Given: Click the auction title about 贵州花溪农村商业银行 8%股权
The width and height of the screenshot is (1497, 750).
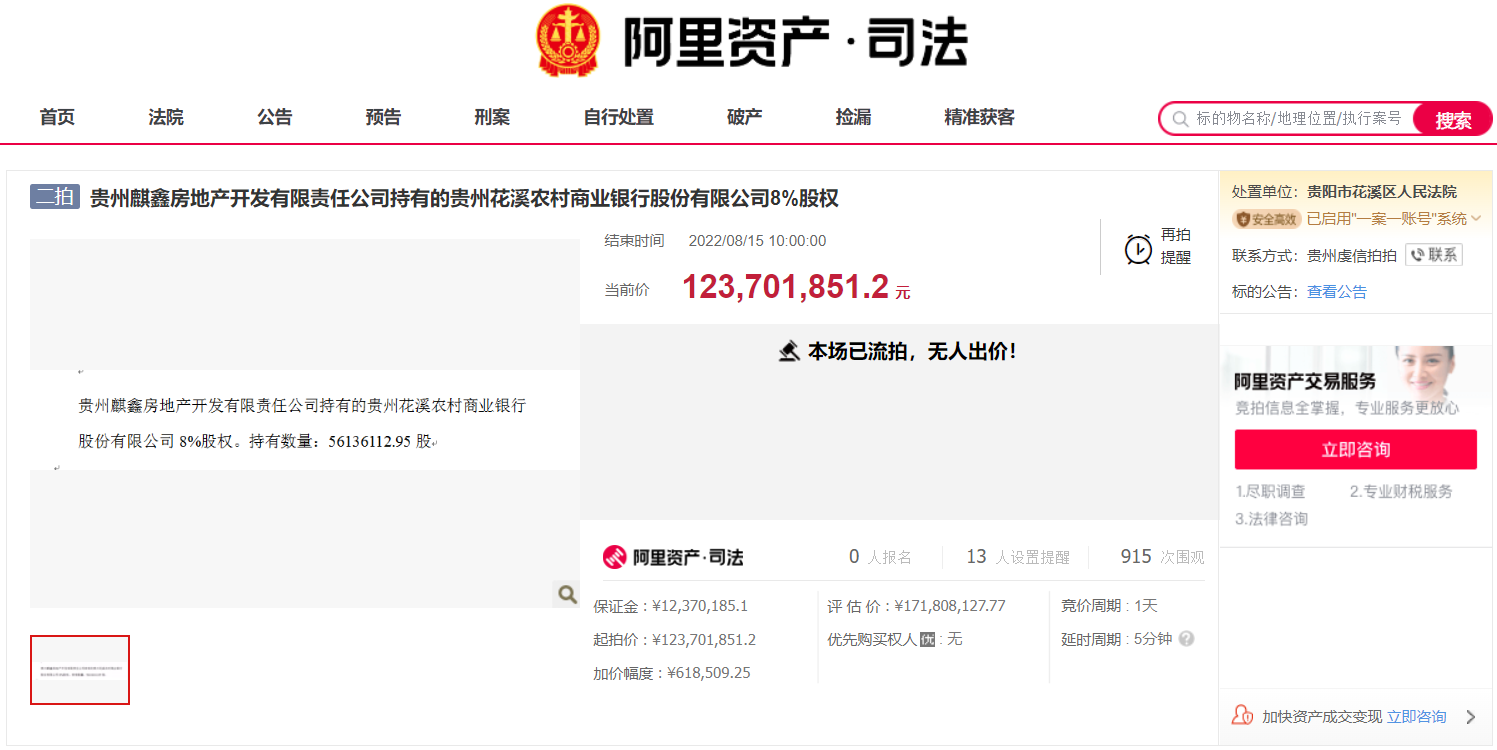Looking at the screenshot, I should coord(464,198).
